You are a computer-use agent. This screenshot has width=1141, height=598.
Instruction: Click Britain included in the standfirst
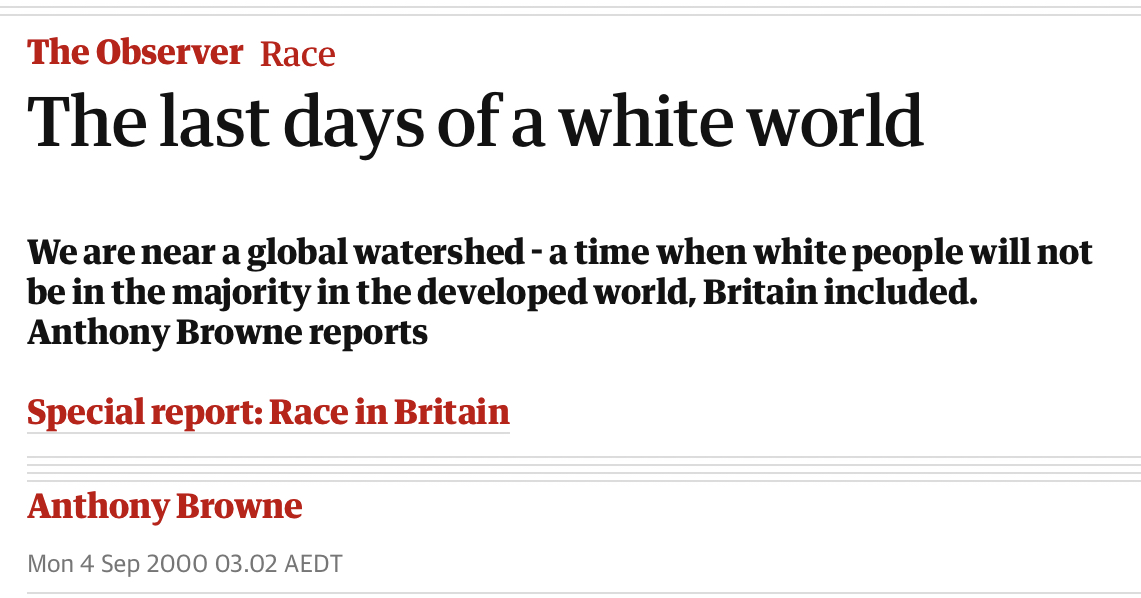[x=840, y=292]
